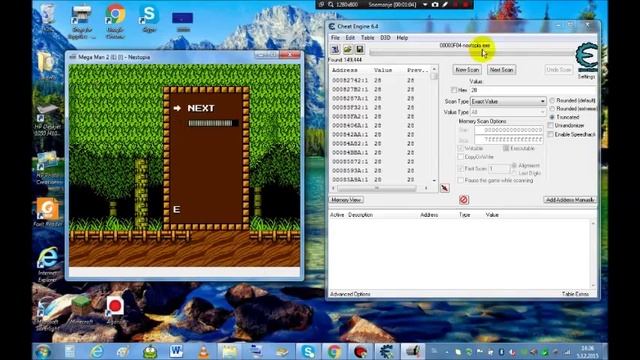
Task: Click the Nestopia Mega Man 2 game screen
Action: coord(184,165)
